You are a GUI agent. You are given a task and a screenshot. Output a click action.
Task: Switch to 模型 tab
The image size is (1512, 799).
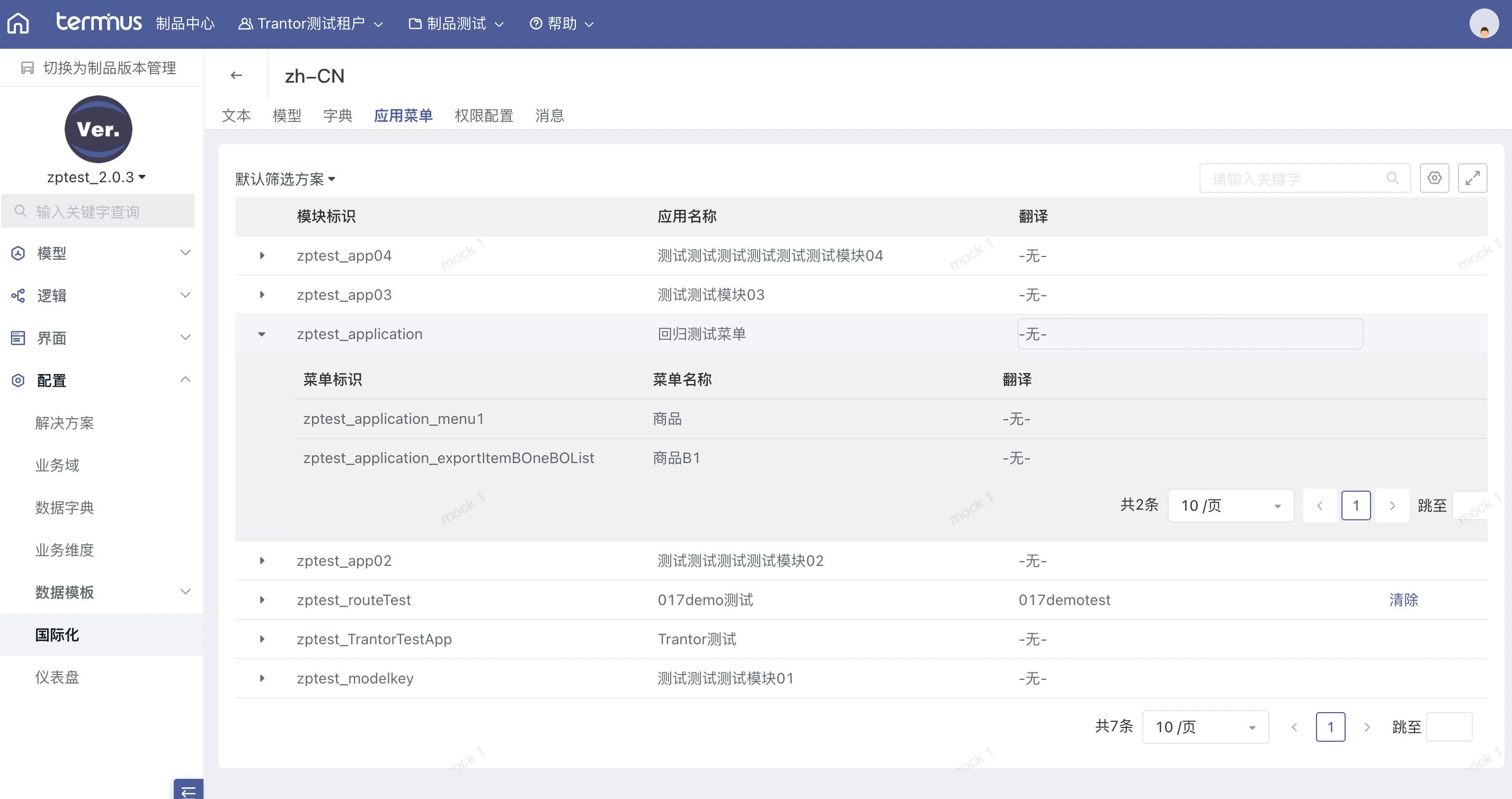pos(287,116)
